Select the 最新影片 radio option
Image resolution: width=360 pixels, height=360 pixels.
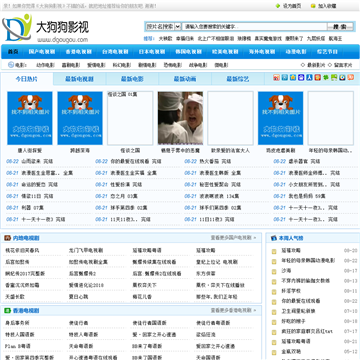[x=303, y=65]
